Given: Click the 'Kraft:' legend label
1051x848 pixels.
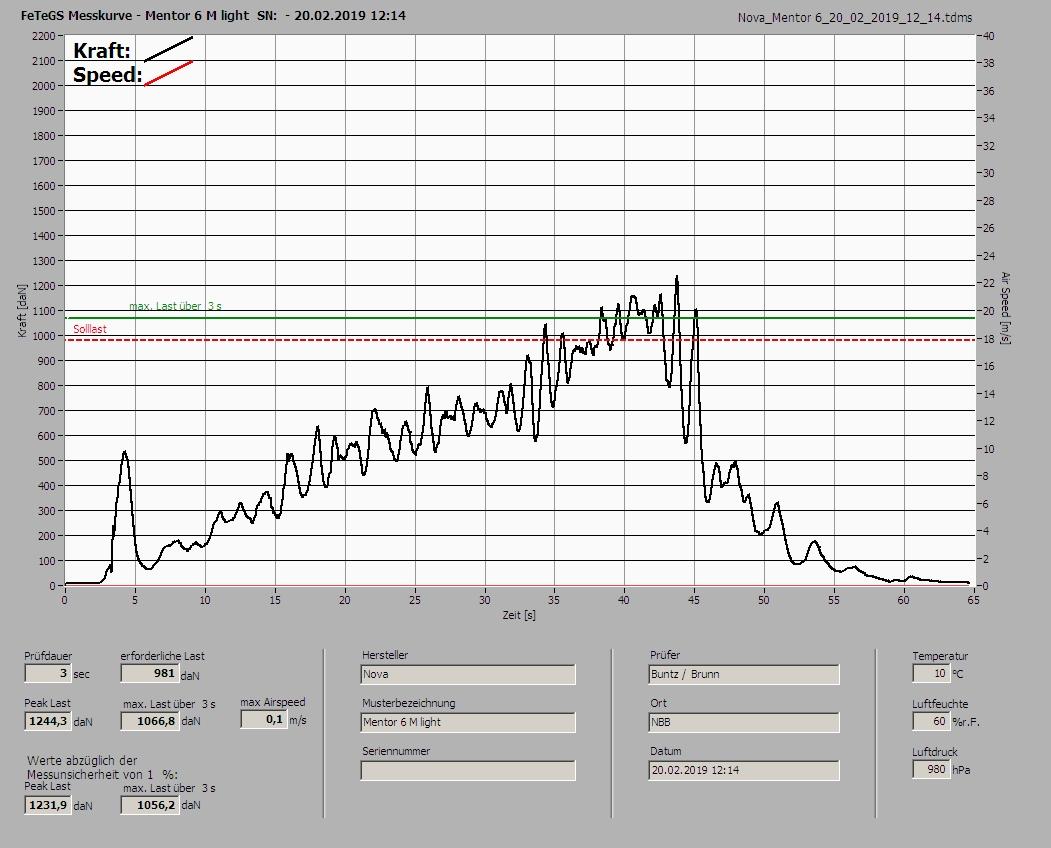Looking at the screenshot, I should coord(102,51).
